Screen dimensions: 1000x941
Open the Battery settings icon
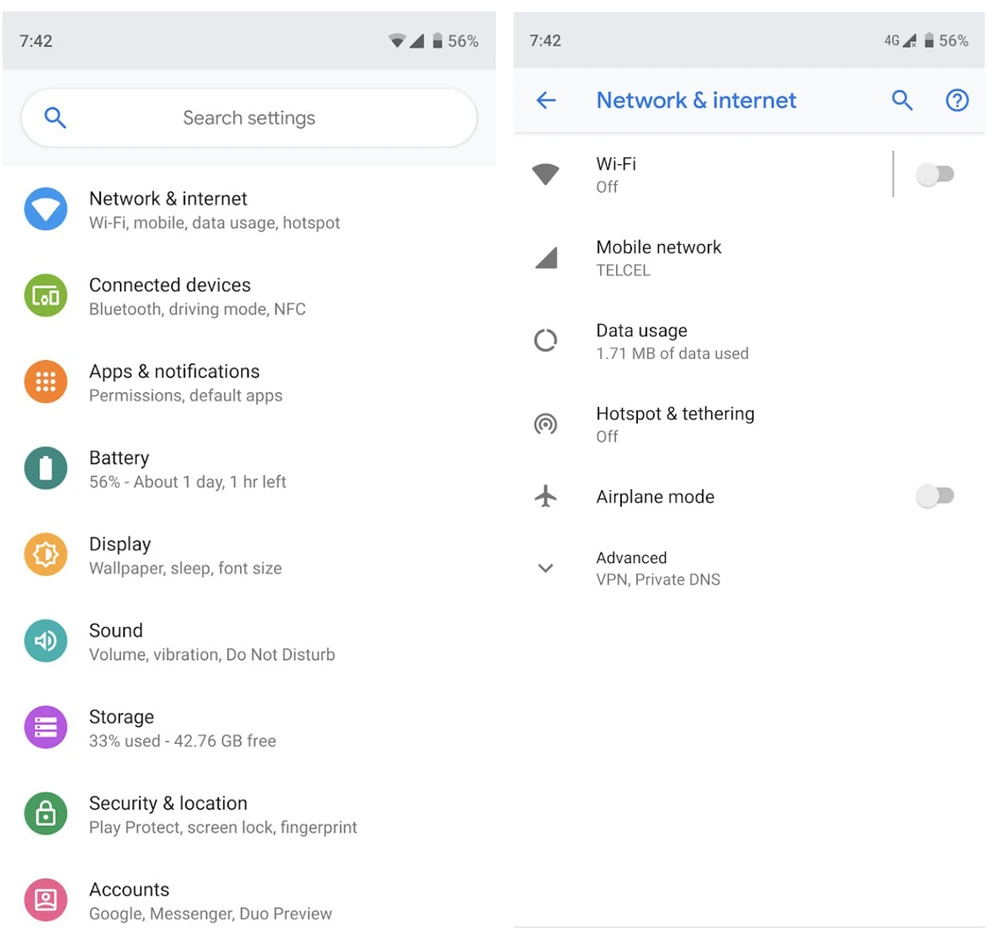tap(46, 468)
